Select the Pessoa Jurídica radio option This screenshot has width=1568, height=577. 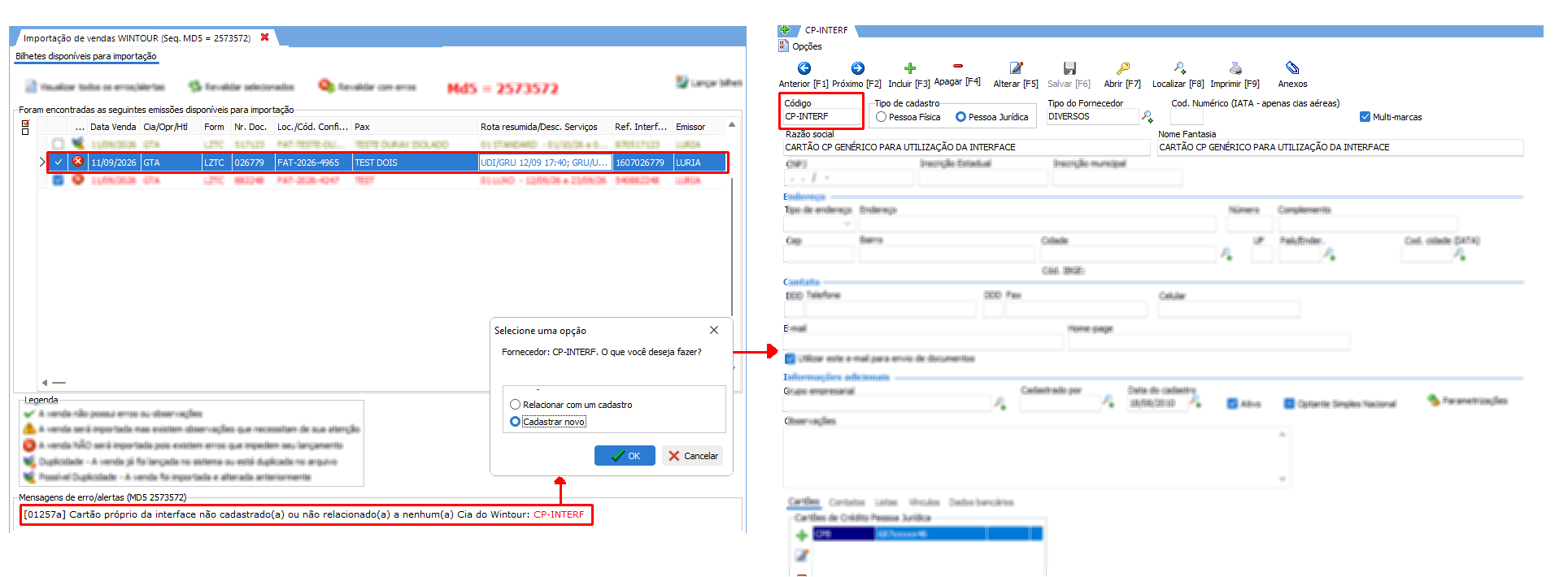[960, 117]
